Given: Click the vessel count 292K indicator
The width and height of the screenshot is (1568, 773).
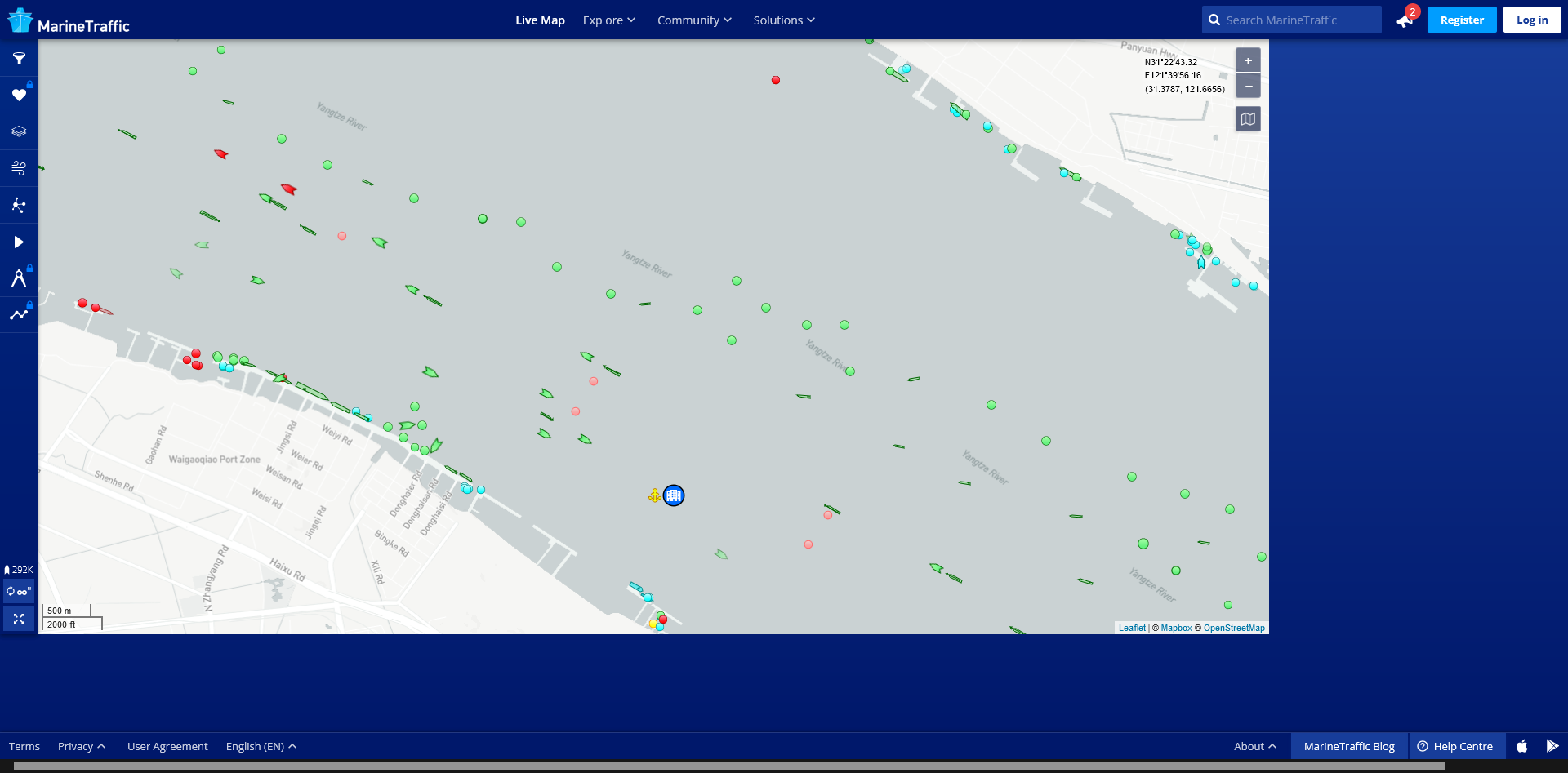Looking at the screenshot, I should tap(19, 570).
